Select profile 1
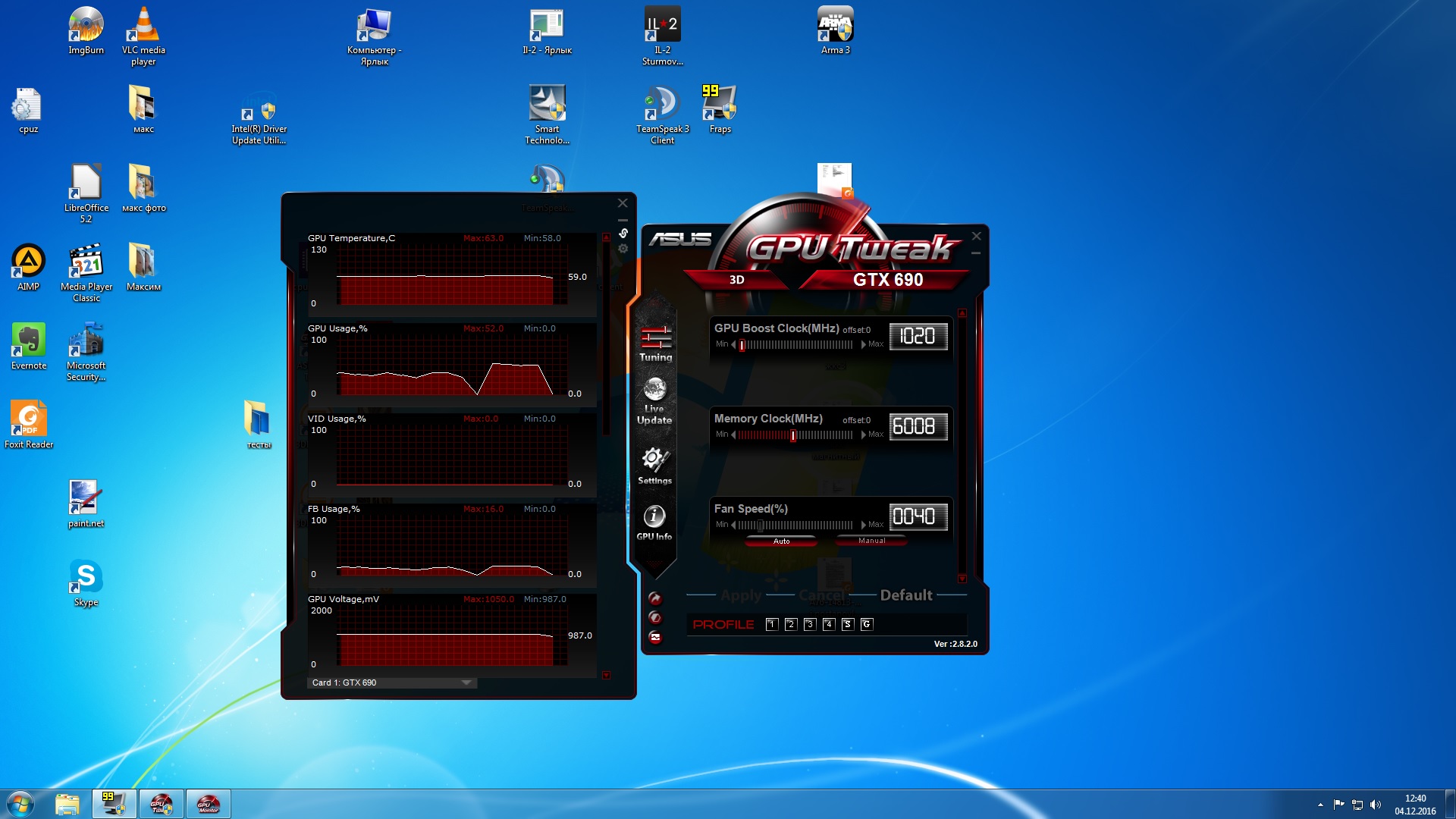This screenshot has width=1456, height=819. tap(772, 624)
